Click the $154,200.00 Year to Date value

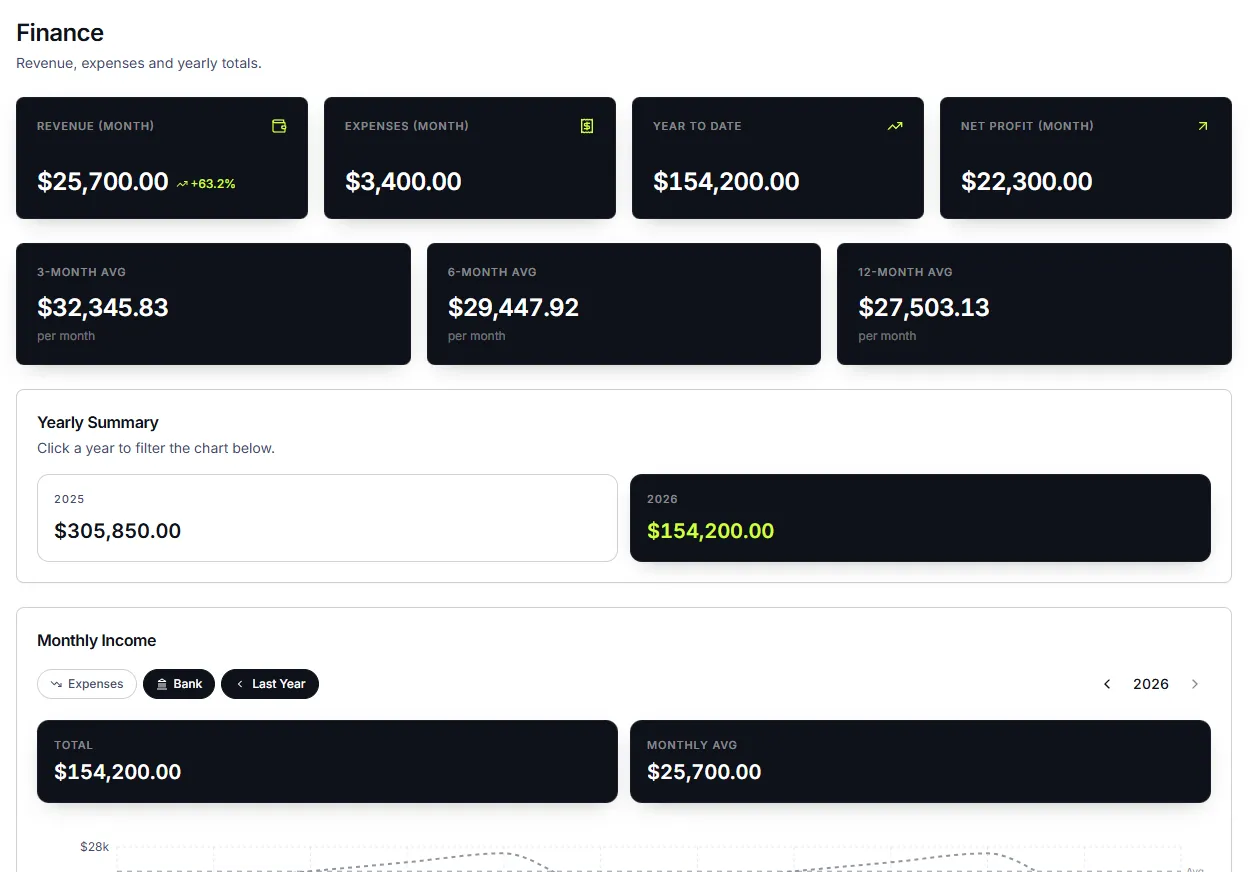[726, 181]
